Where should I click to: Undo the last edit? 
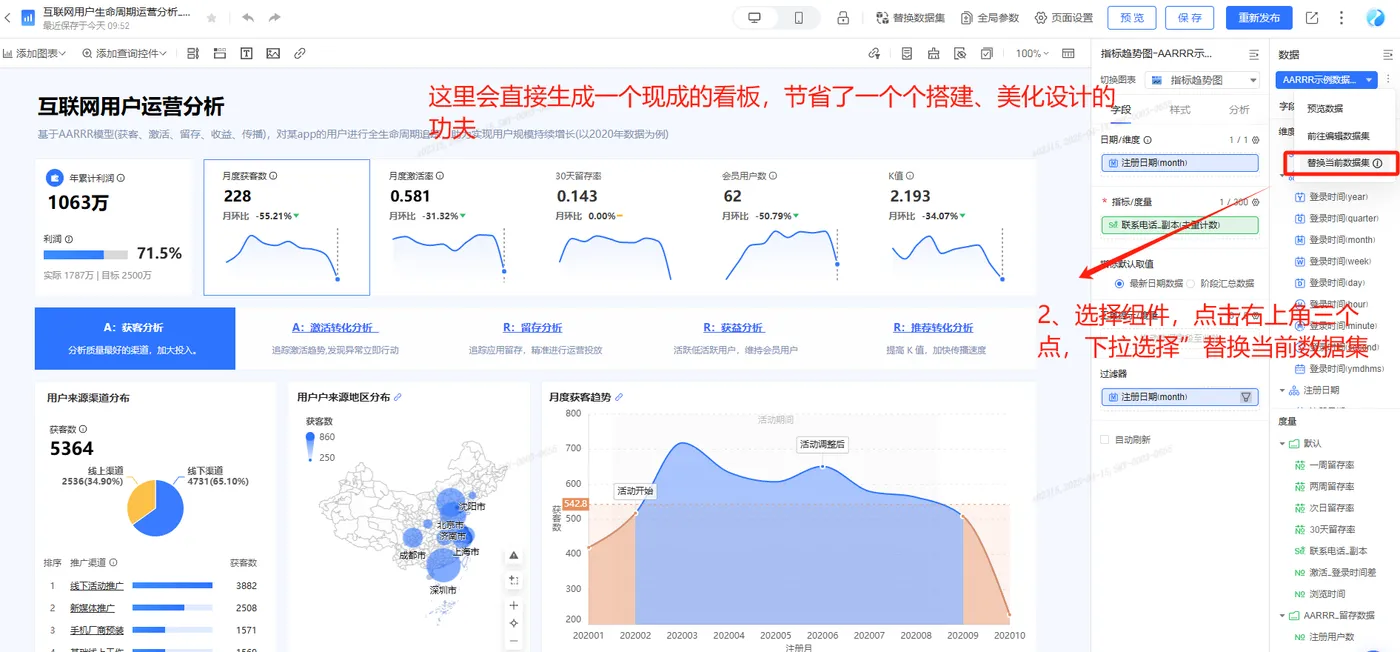[x=248, y=18]
